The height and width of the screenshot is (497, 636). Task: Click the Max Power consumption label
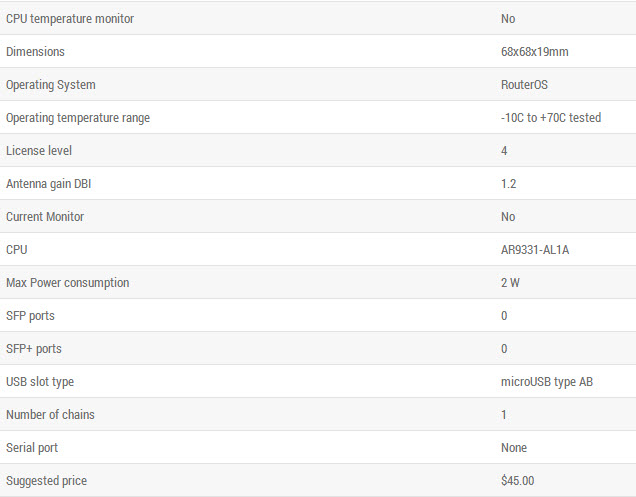point(68,283)
